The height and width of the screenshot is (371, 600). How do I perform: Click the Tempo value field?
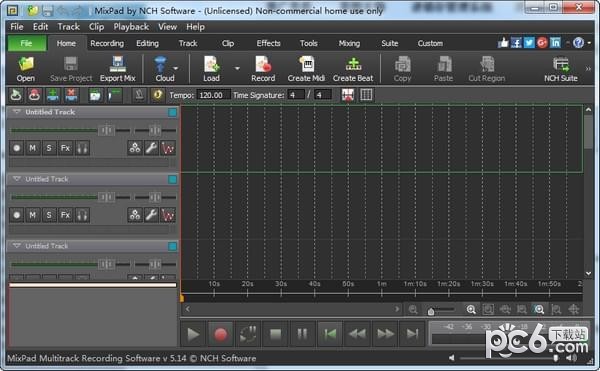(x=213, y=95)
